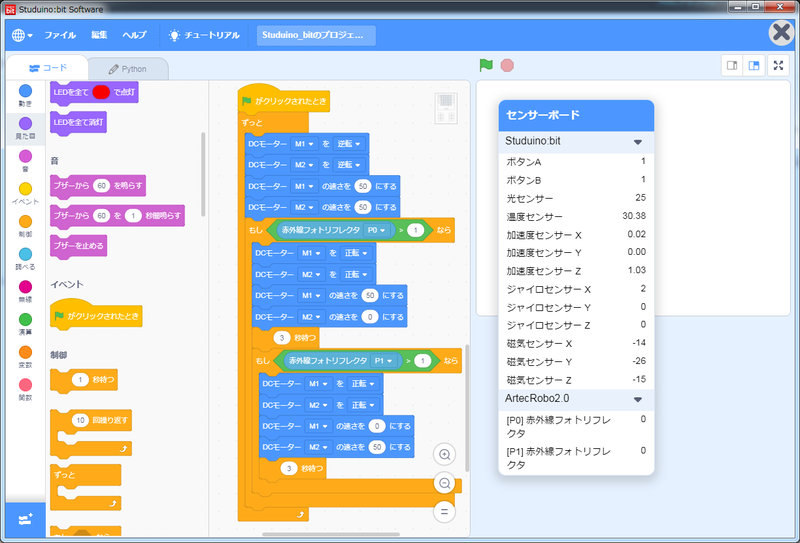
Task: Open the ヘルプ menu
Action: click(x=134, y=35)
